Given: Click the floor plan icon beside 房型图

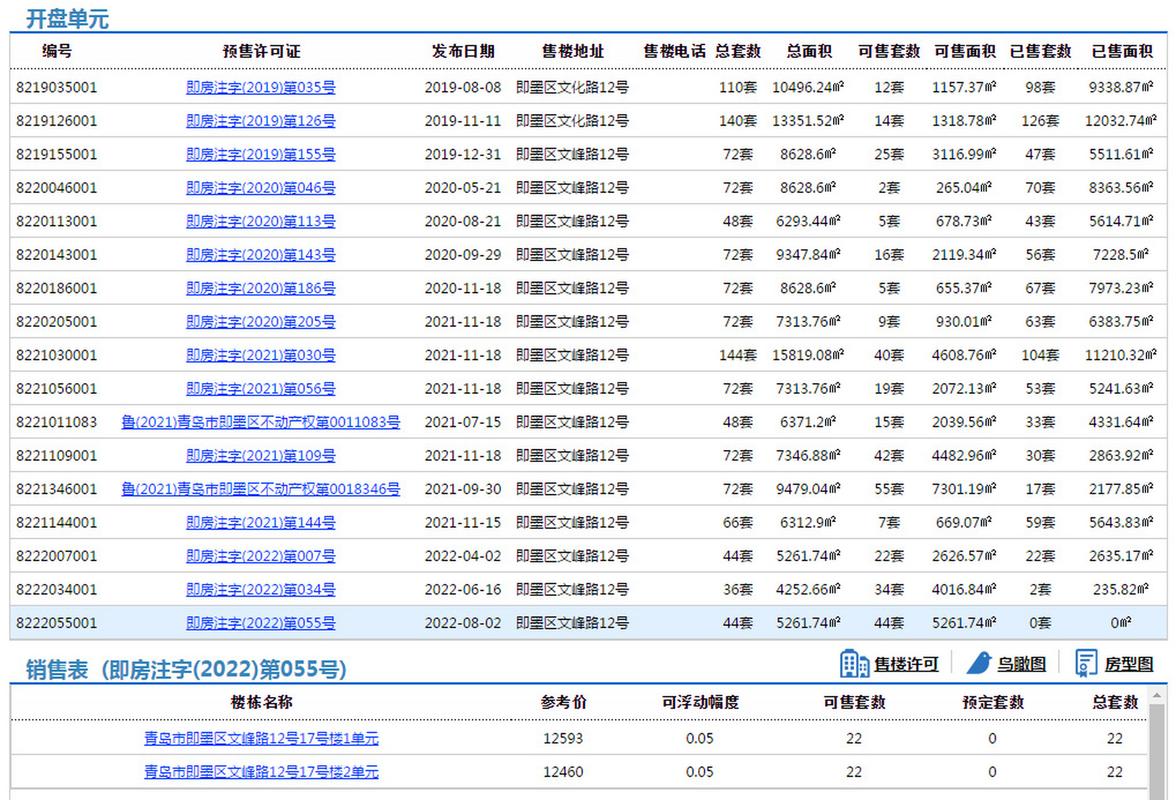Looking at the screenshot, I should (1086, 663).
